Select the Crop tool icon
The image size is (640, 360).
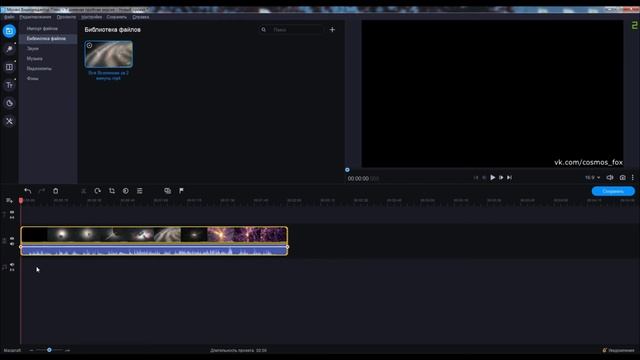112,191
